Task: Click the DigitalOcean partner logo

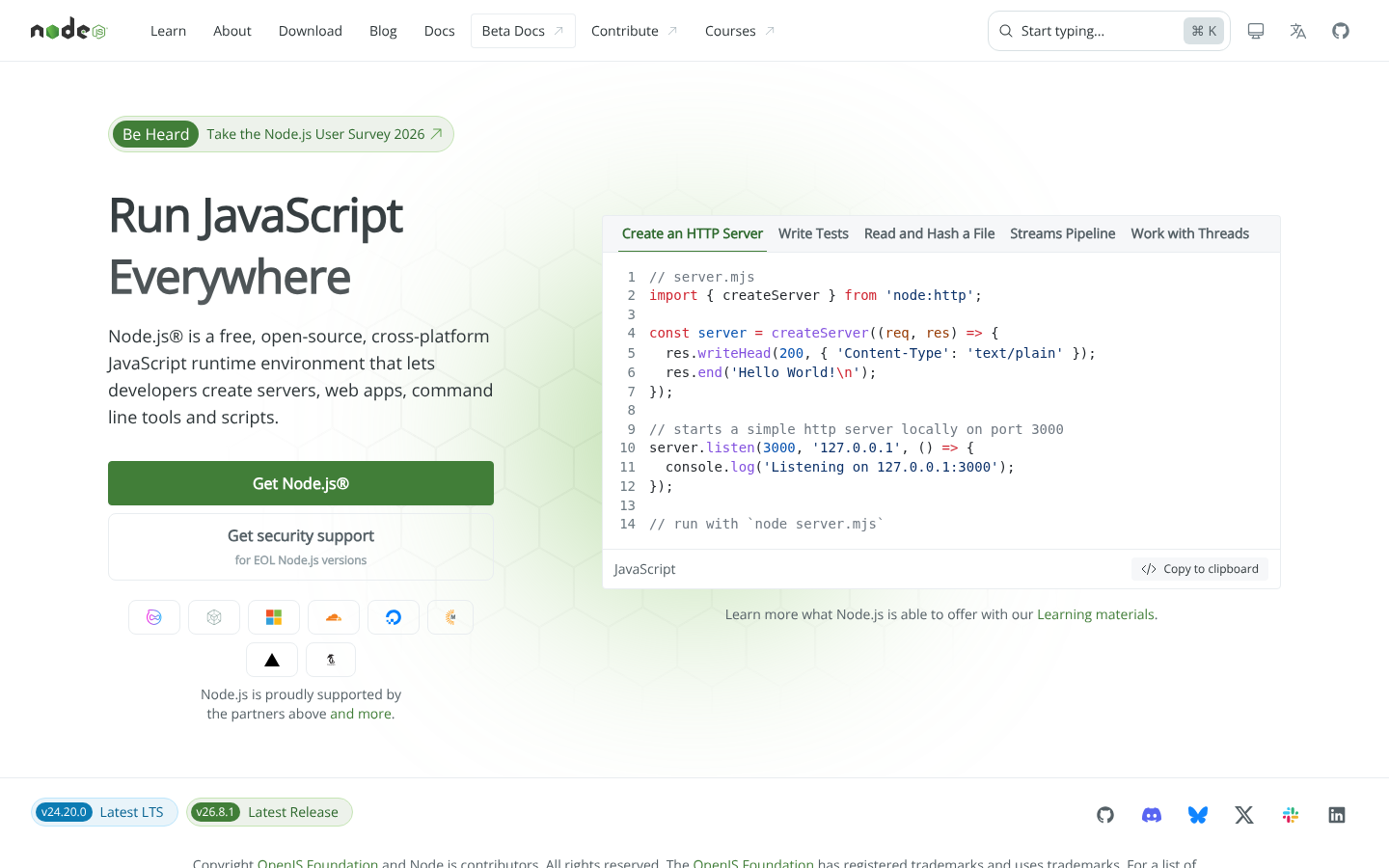Action: [394, 617]
